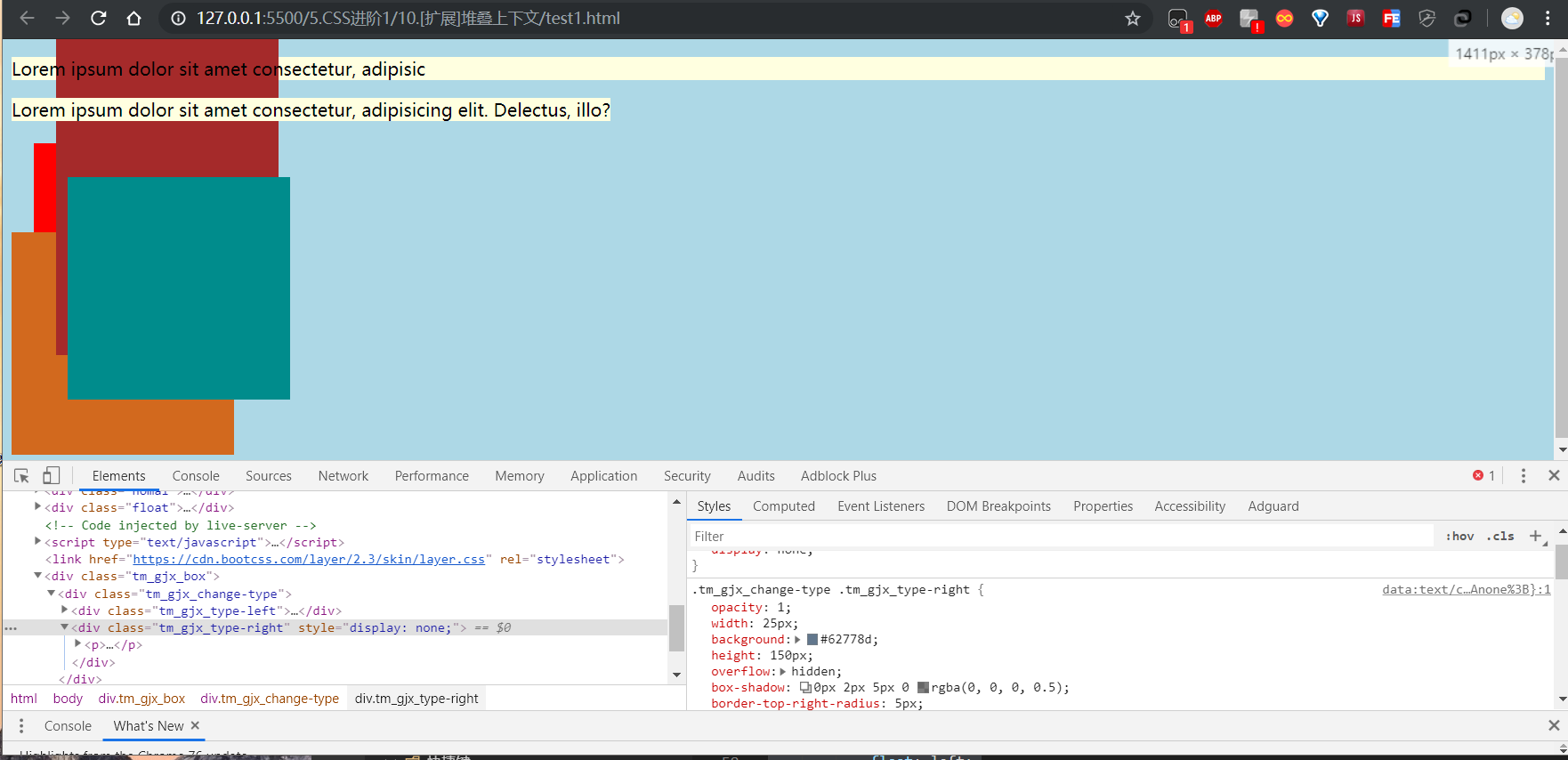
Task: Click the Adguard shield extension icon
Action: (x=1427, y=18)
